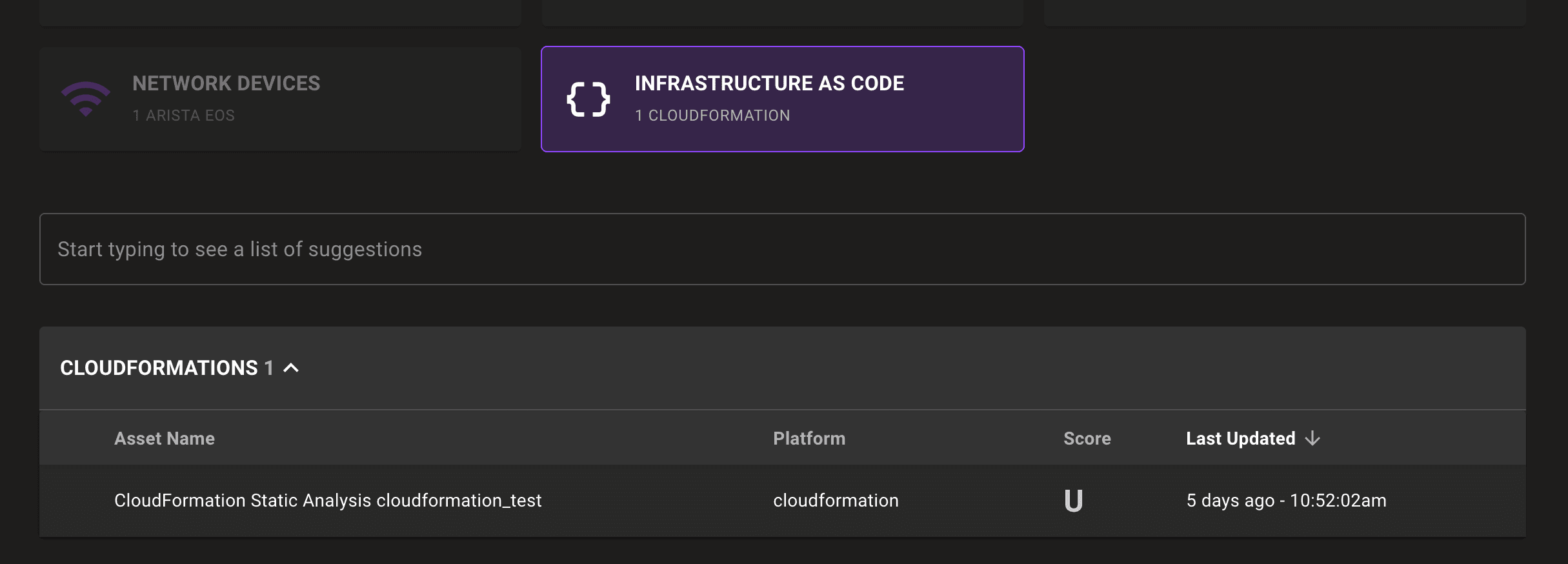Click the Network Devices wifi icon
Viewport: 1568px width, 564px height.
pyautogui.click(x=86, y=99)
